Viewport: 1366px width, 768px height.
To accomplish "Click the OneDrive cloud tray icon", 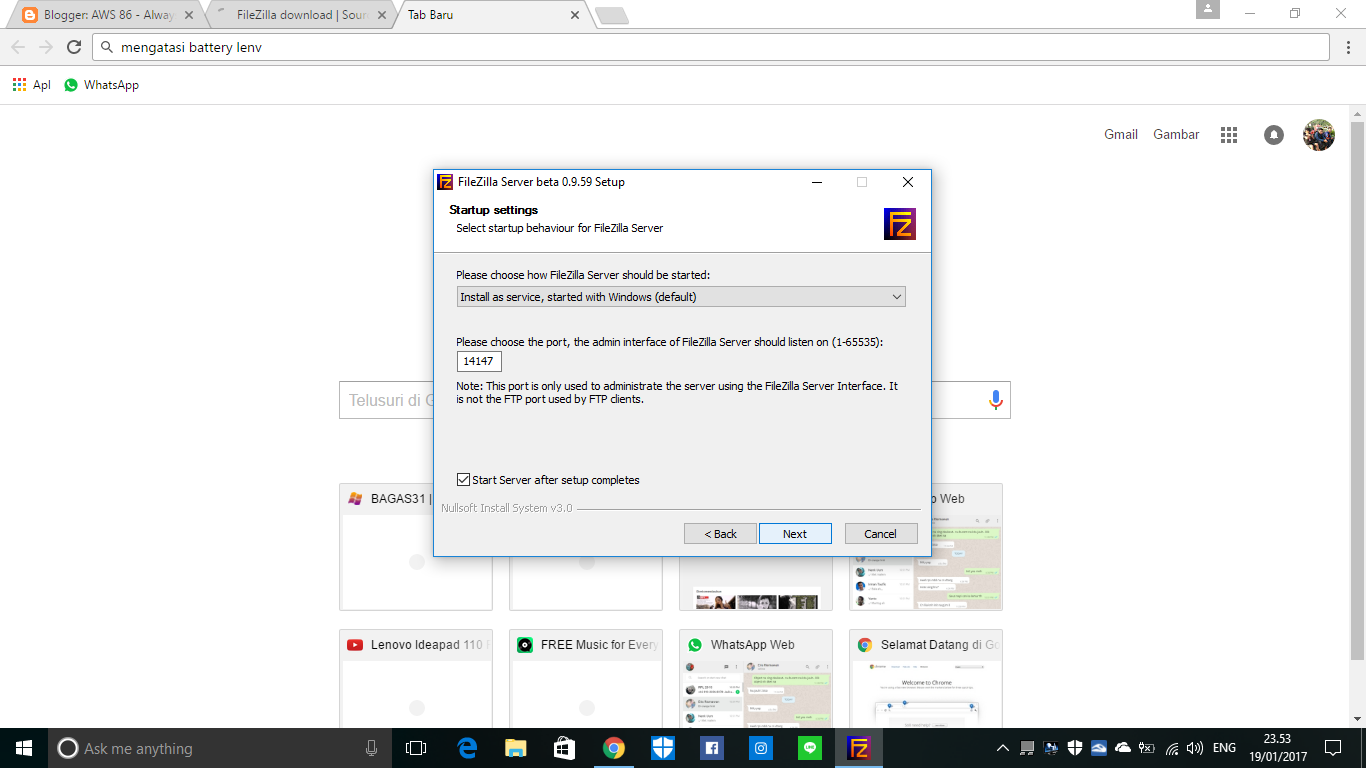I will pyautogui.click(x=1122, y=748).
